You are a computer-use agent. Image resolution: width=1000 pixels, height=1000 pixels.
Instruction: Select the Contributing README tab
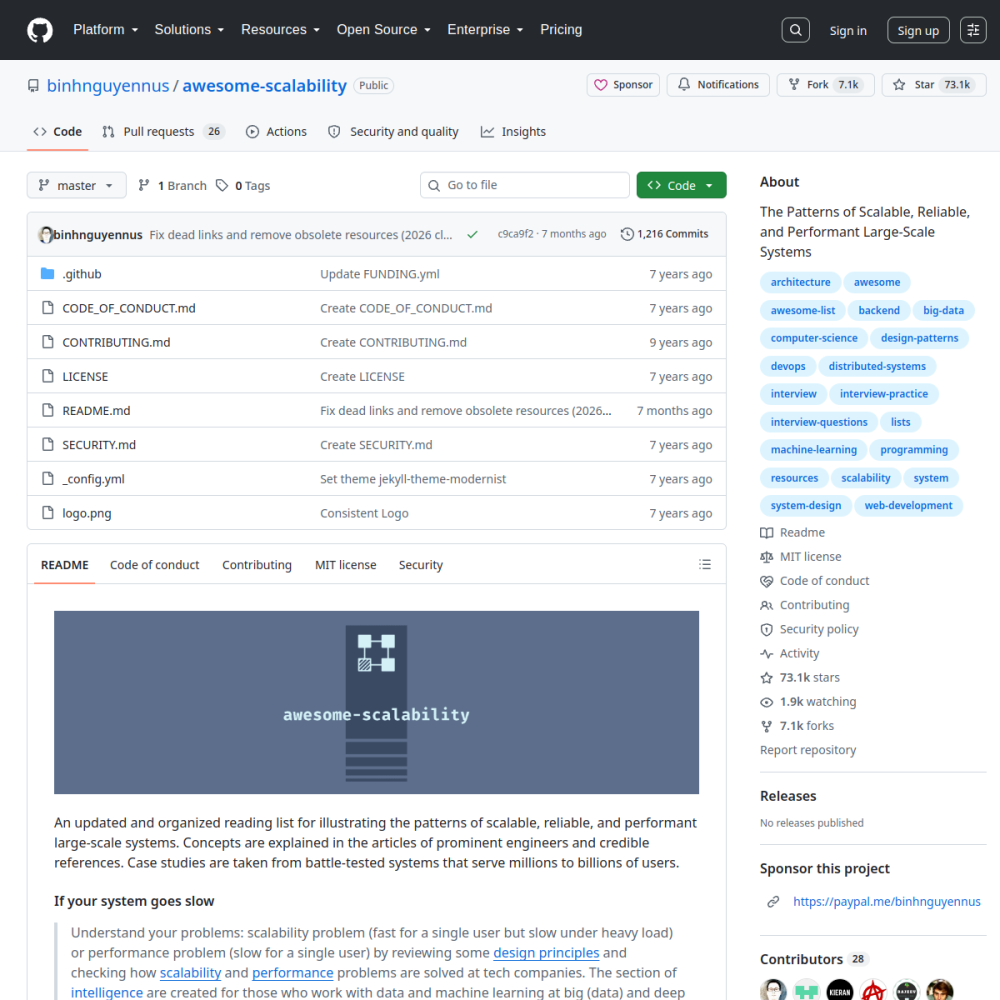coord(257,565)
